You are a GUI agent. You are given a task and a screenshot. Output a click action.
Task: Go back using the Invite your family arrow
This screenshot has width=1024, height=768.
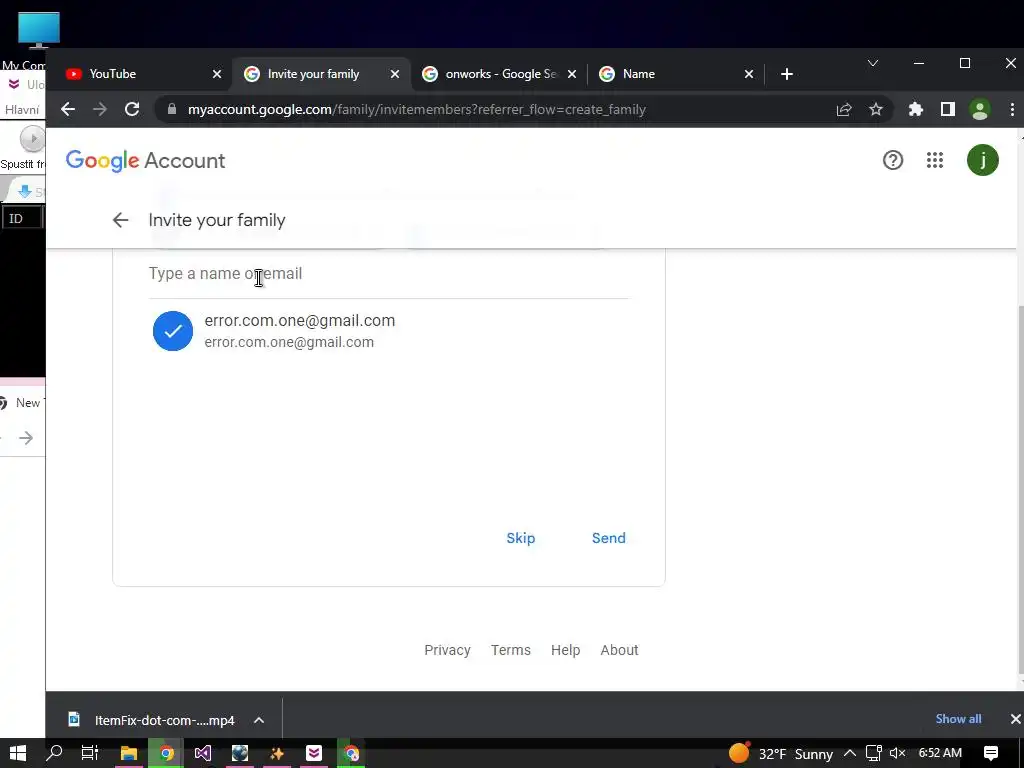coord(120,220)
